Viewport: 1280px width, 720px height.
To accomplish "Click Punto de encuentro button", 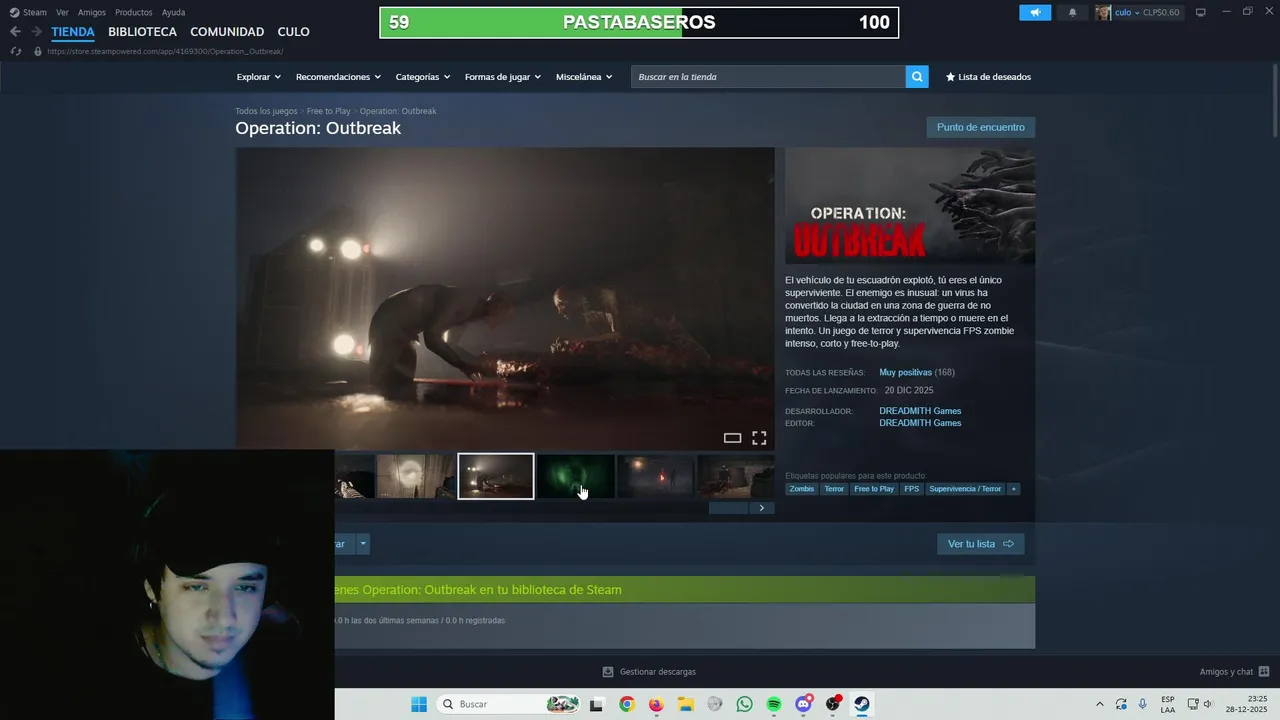I will click(x=981, y=127).
